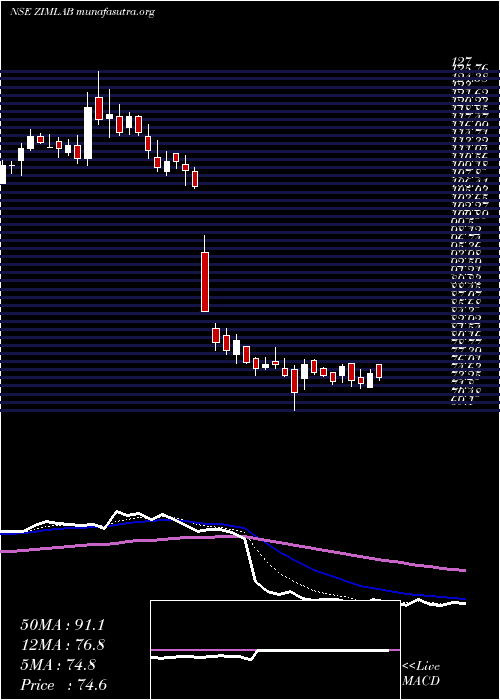
Task: Select the 12MA : 76.8 readout
Action: coord(62,645)
